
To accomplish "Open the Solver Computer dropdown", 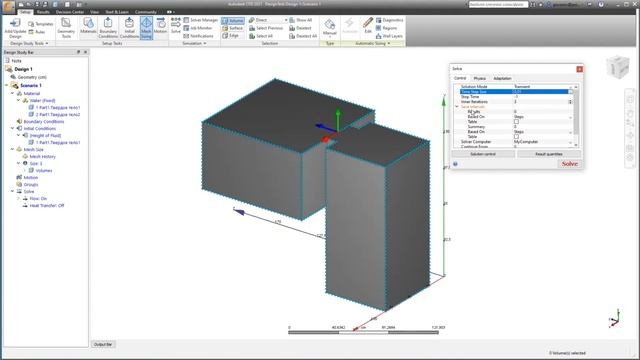I will click(571, 142).
